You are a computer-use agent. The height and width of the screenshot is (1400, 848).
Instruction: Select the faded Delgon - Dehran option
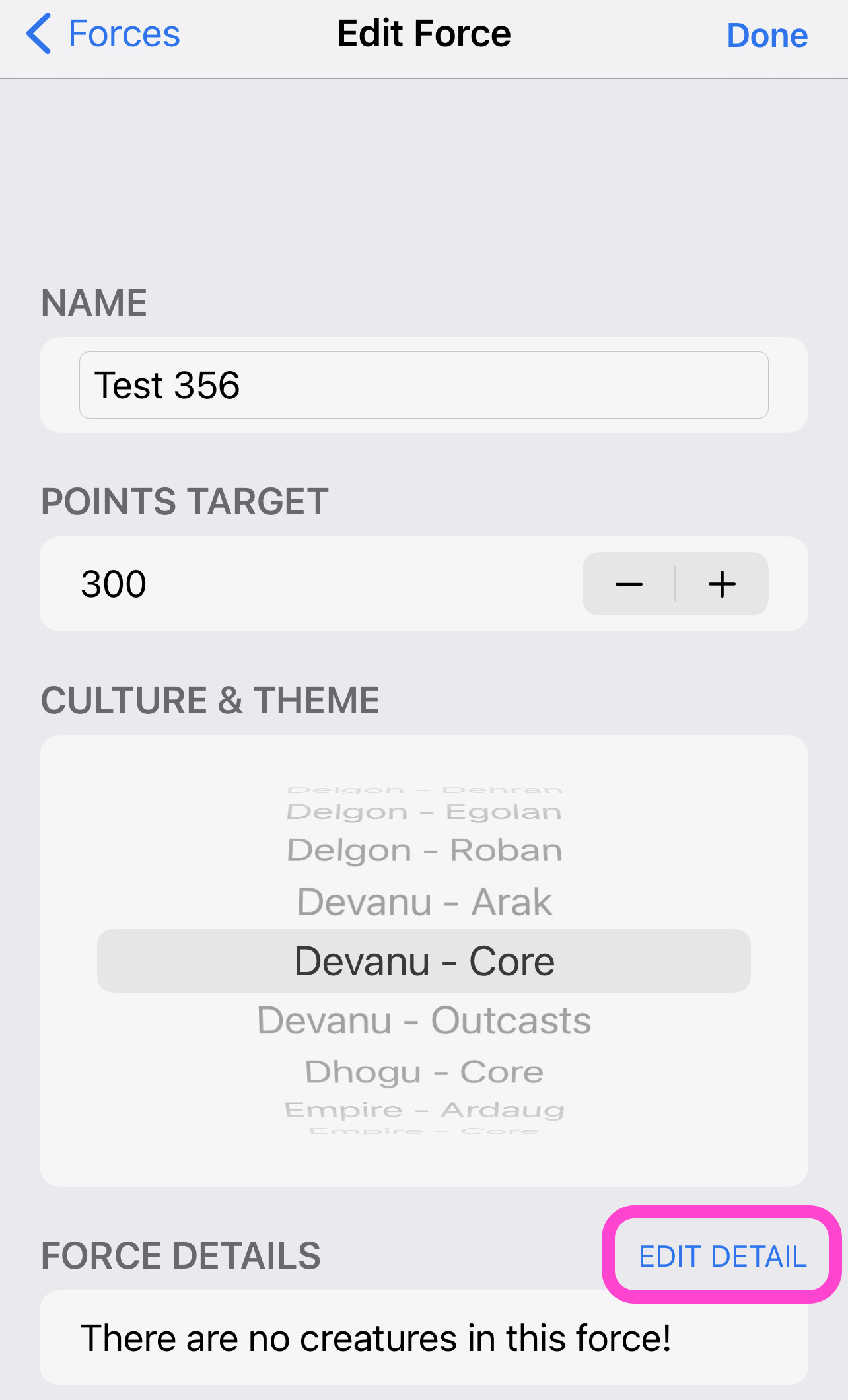click(x=424, y=790)
